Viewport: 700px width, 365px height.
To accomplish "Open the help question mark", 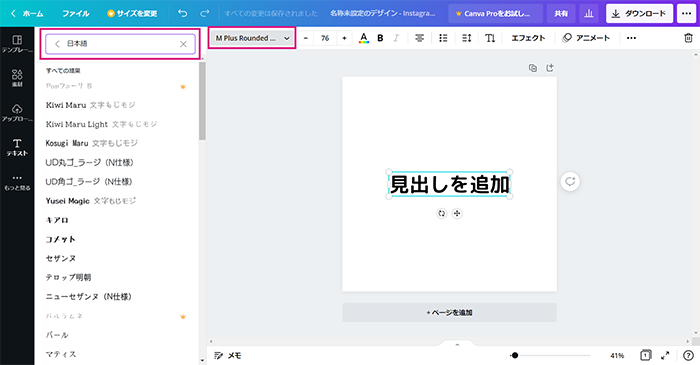I will click(x=688, y=355).
